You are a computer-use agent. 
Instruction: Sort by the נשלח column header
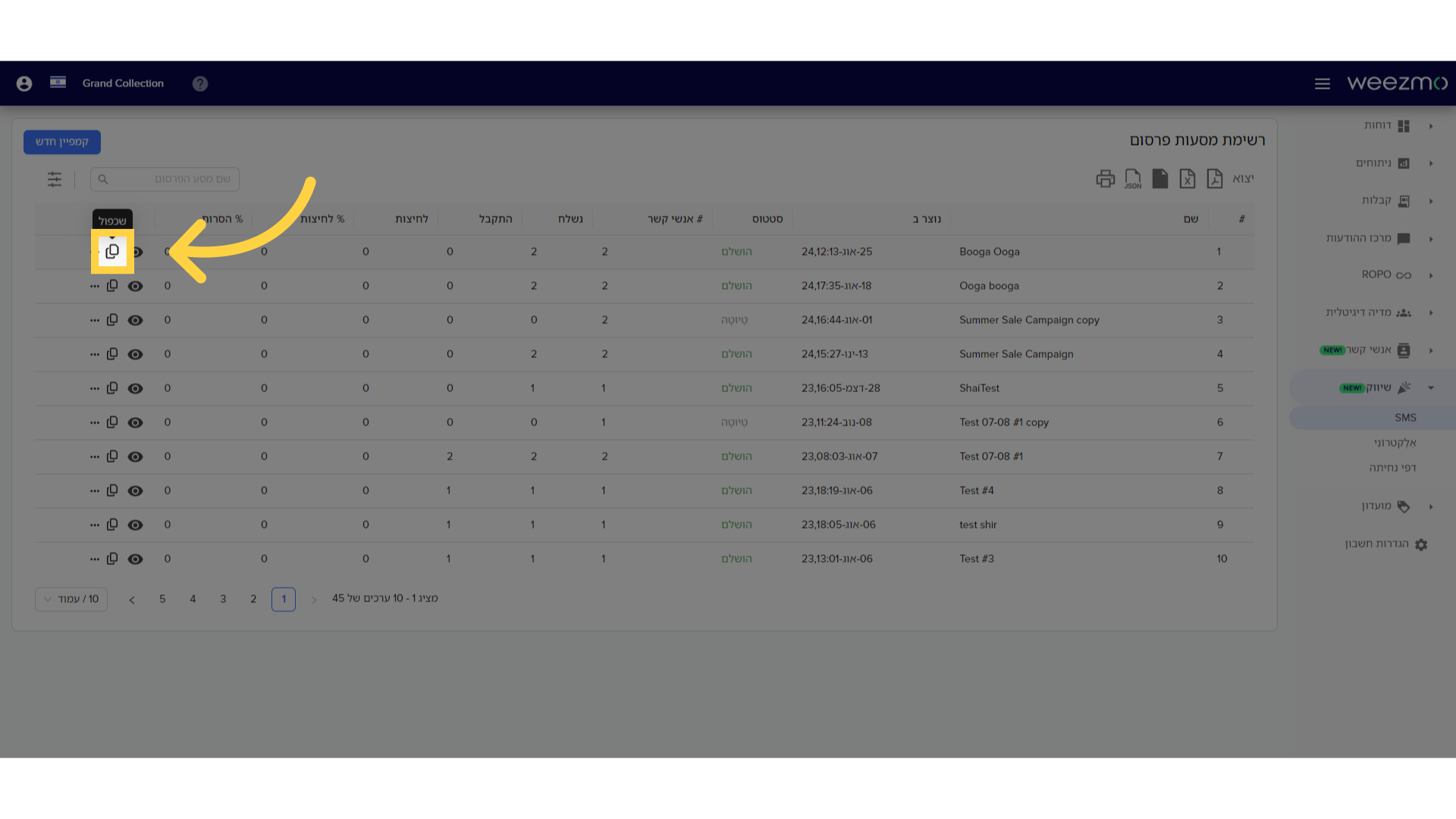[x=570, y=219]
